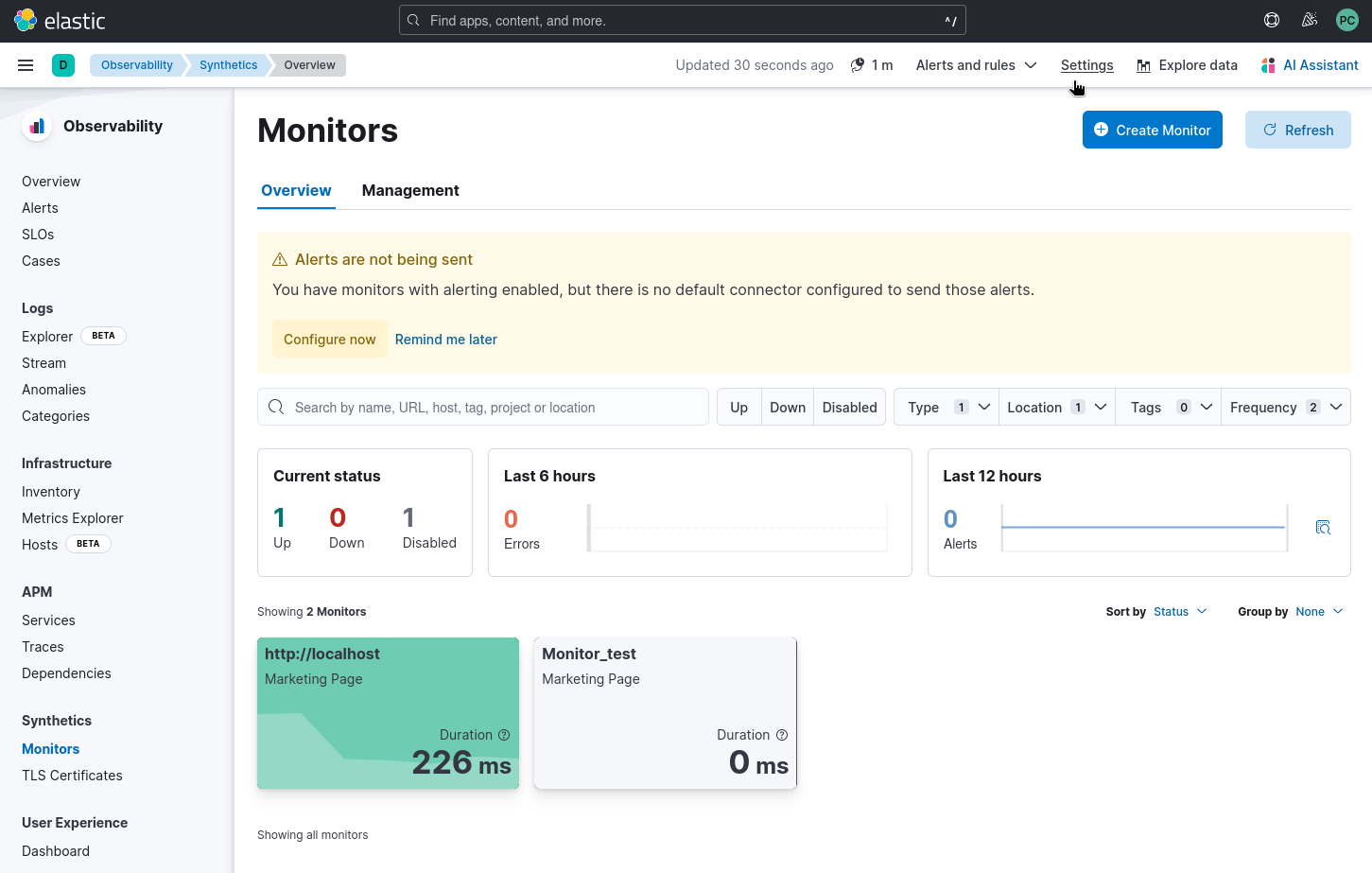Expand the Location filter dropdown

click(1057, 407)
